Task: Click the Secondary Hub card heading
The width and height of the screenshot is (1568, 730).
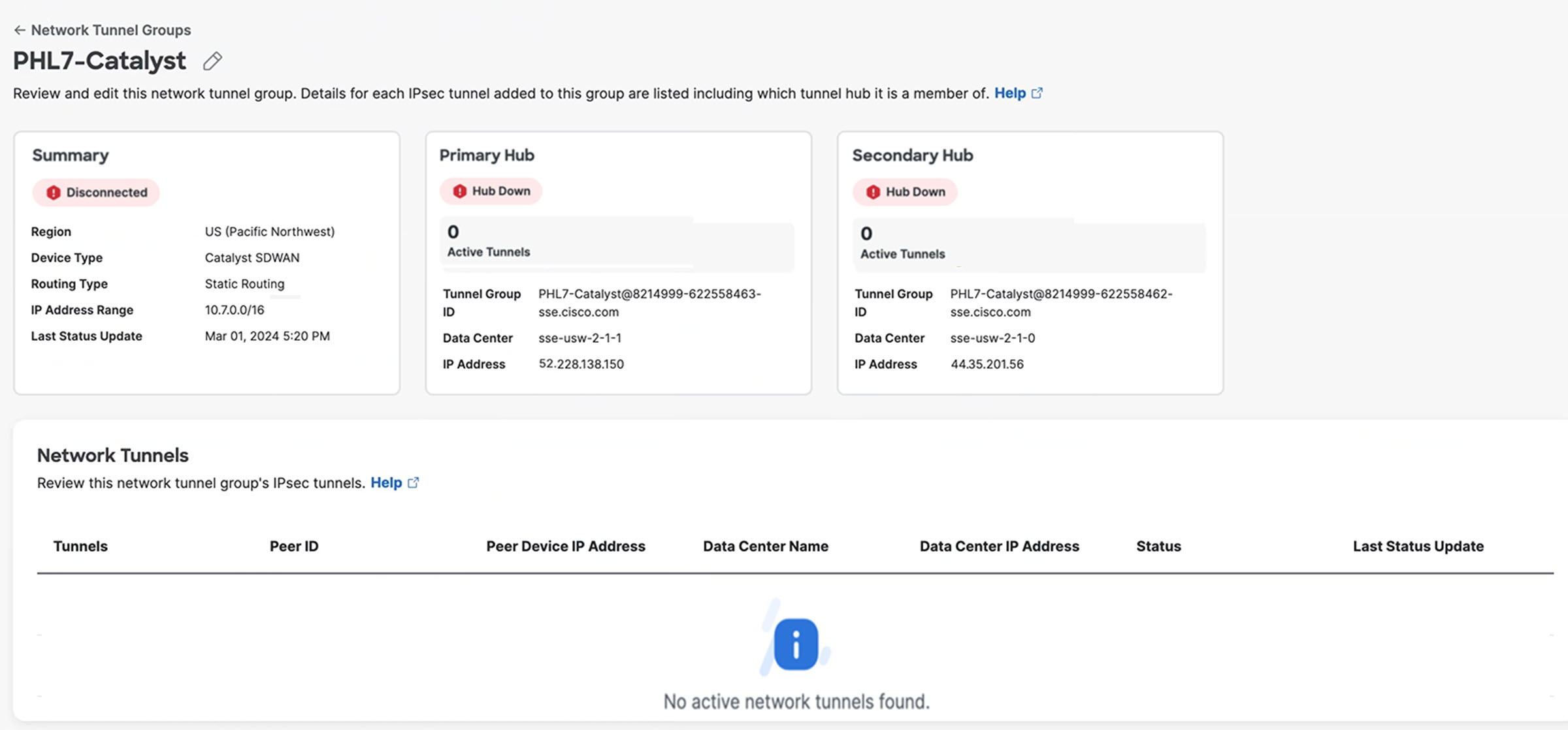Action: point(913,155)
